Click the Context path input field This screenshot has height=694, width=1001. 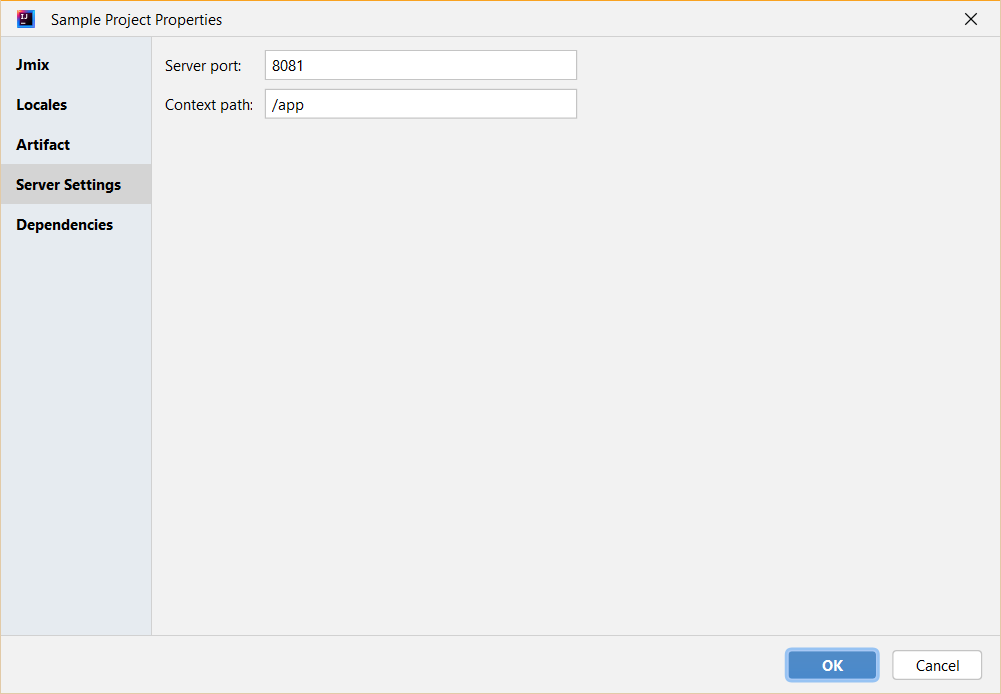[x=421, y=104]
